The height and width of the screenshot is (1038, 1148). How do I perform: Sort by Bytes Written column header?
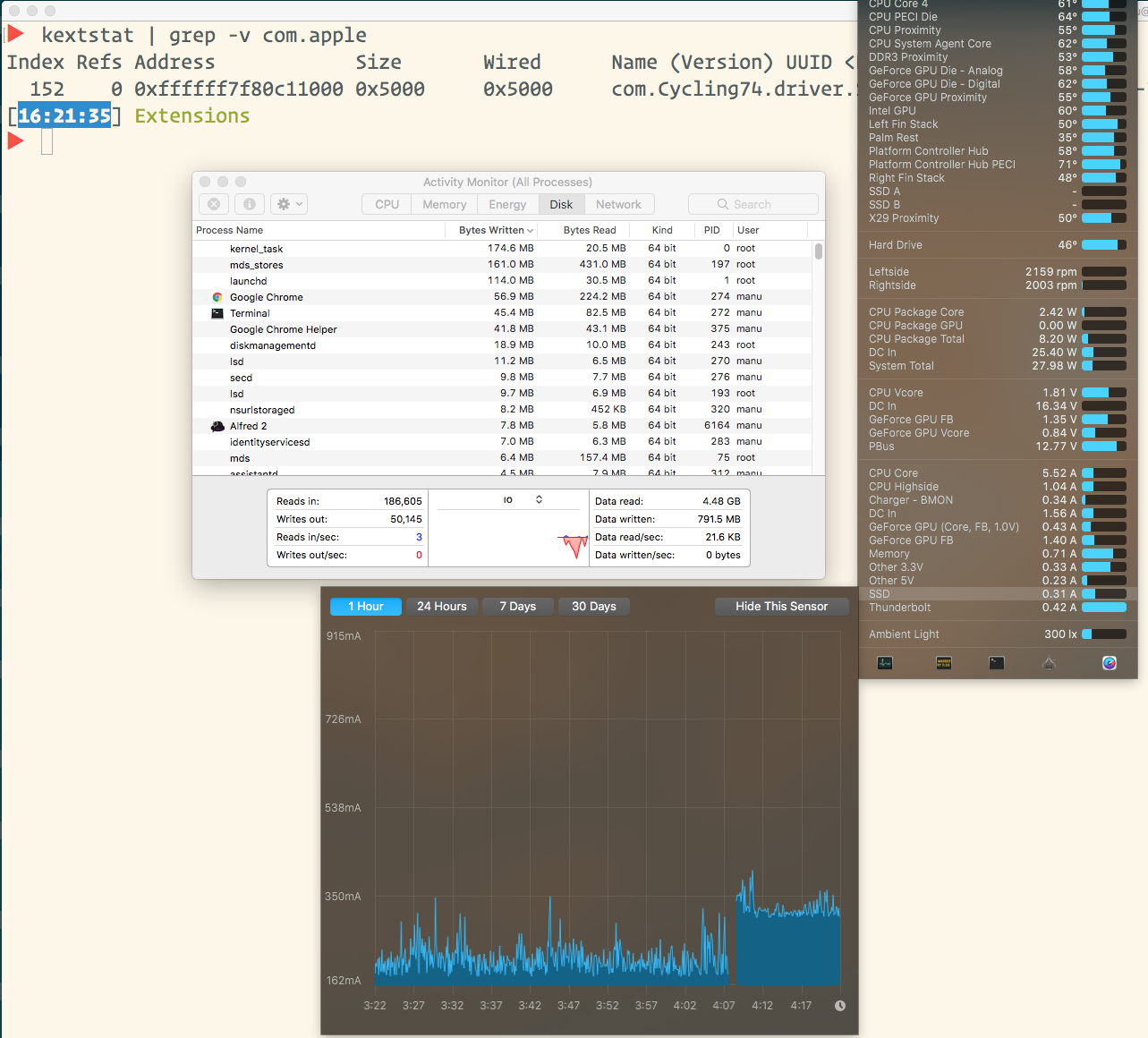(x=492, y=230)
